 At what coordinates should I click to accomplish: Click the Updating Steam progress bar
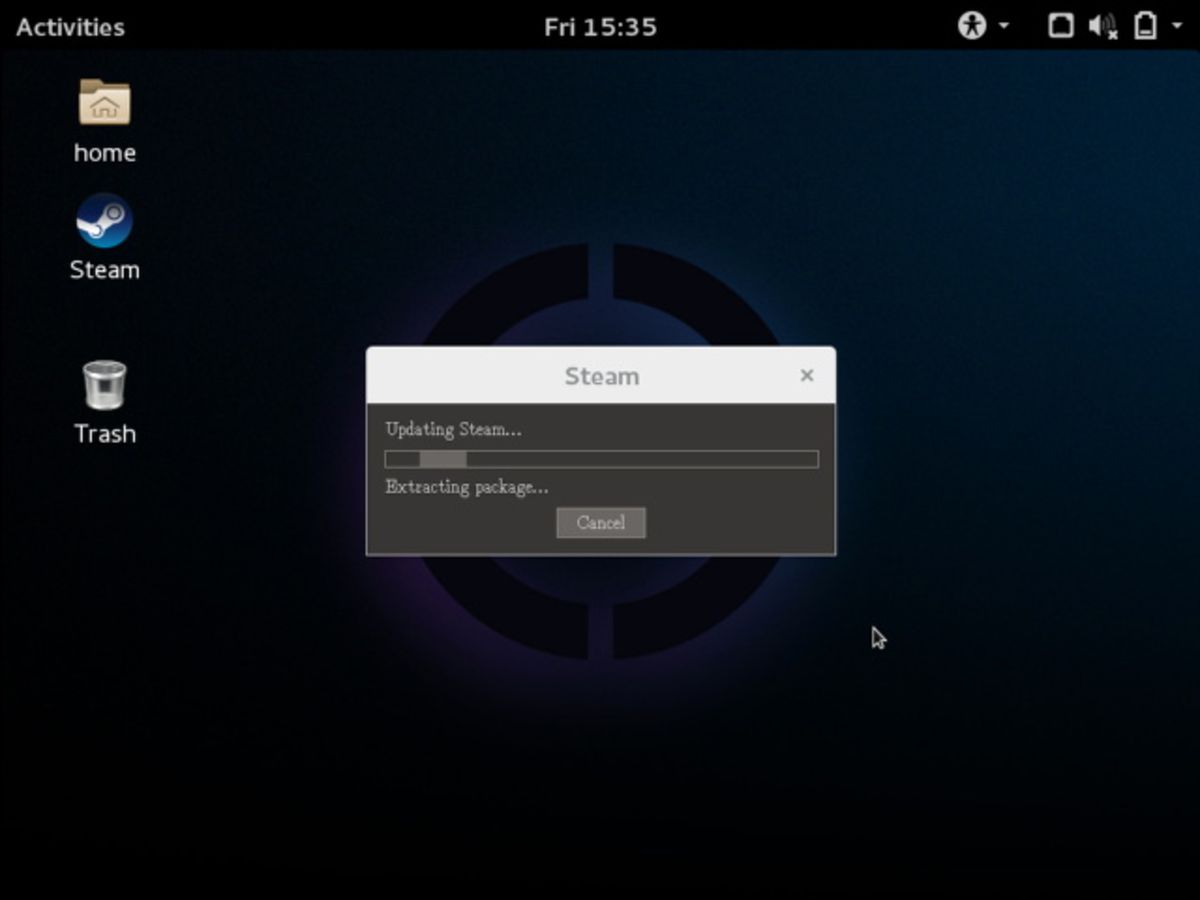[x=601, y=459]
